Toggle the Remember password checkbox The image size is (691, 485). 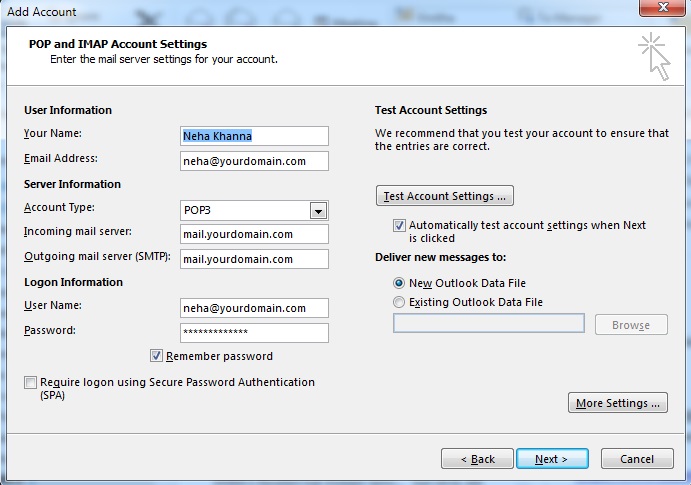tap(156, 355)
